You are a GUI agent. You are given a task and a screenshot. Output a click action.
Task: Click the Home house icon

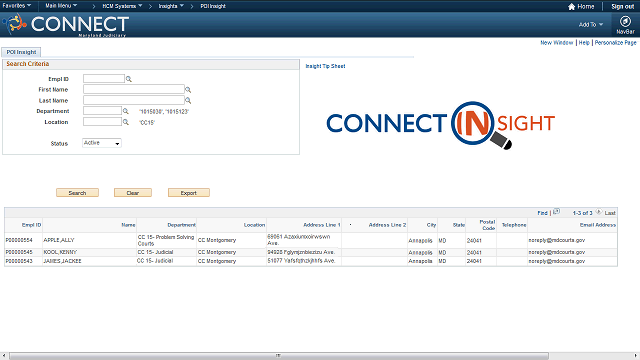coord(571,7)
